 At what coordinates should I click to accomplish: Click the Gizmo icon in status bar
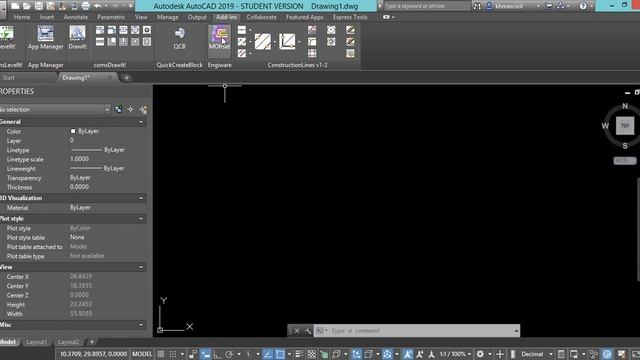point(387,354)
